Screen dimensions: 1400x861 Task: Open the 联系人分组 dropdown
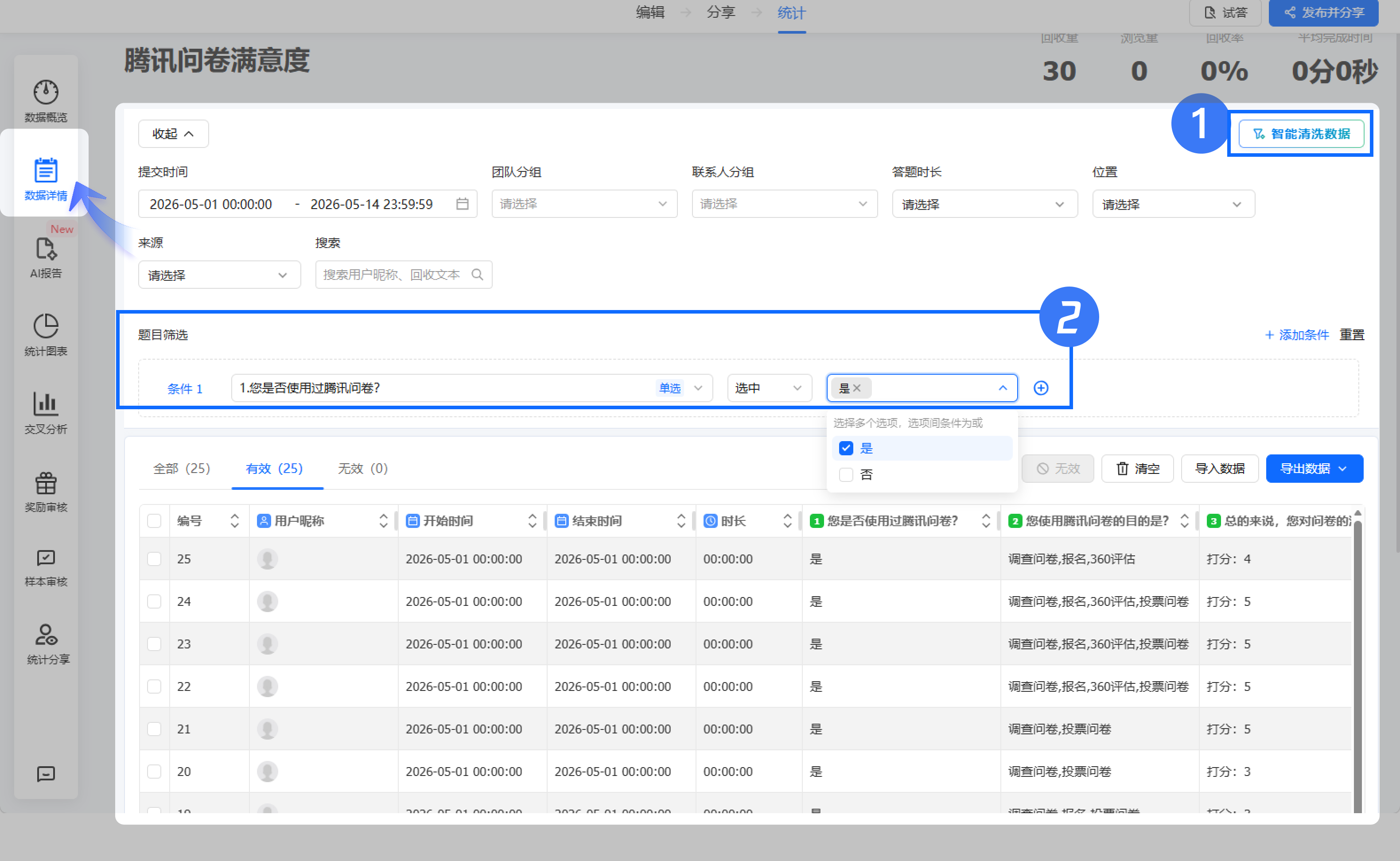coord(784,204)
